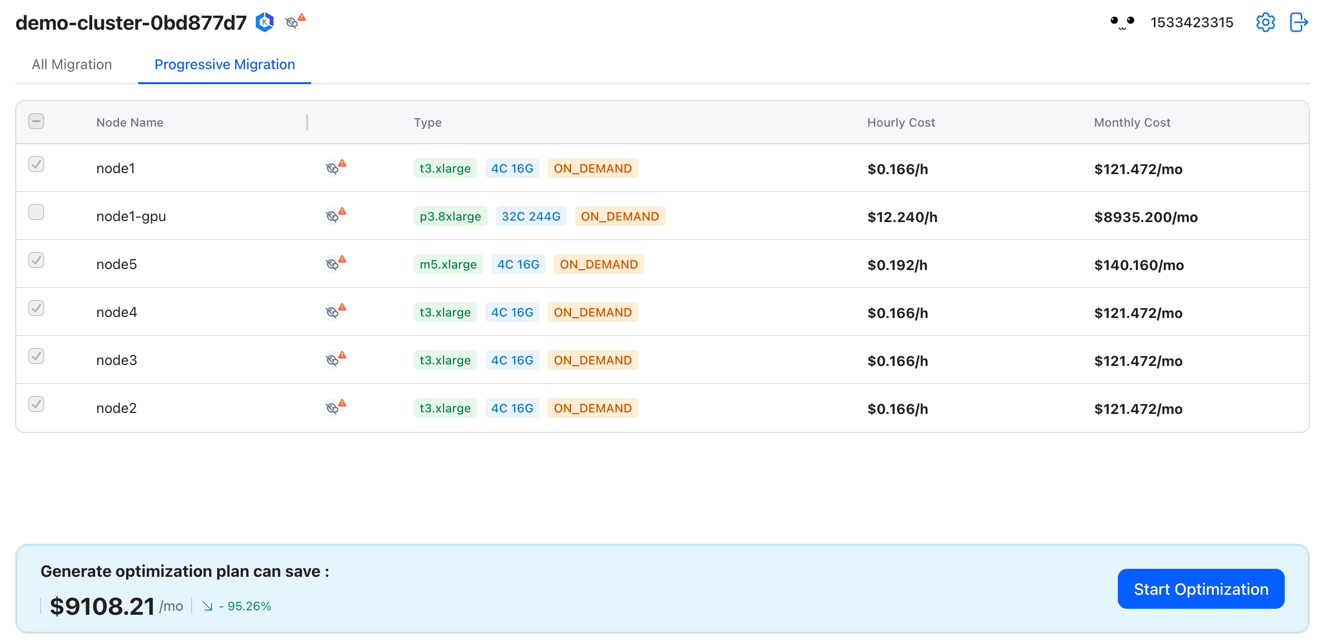Open the settings gear icon
The image size is (1318, 640).
[1265, 22]
